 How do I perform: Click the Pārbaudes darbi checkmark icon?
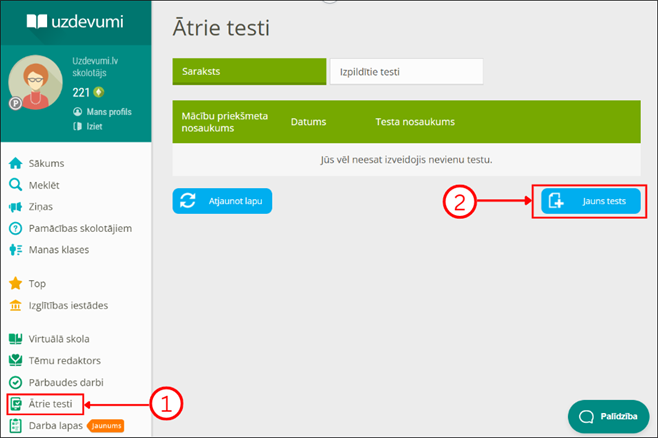(16, 382)
